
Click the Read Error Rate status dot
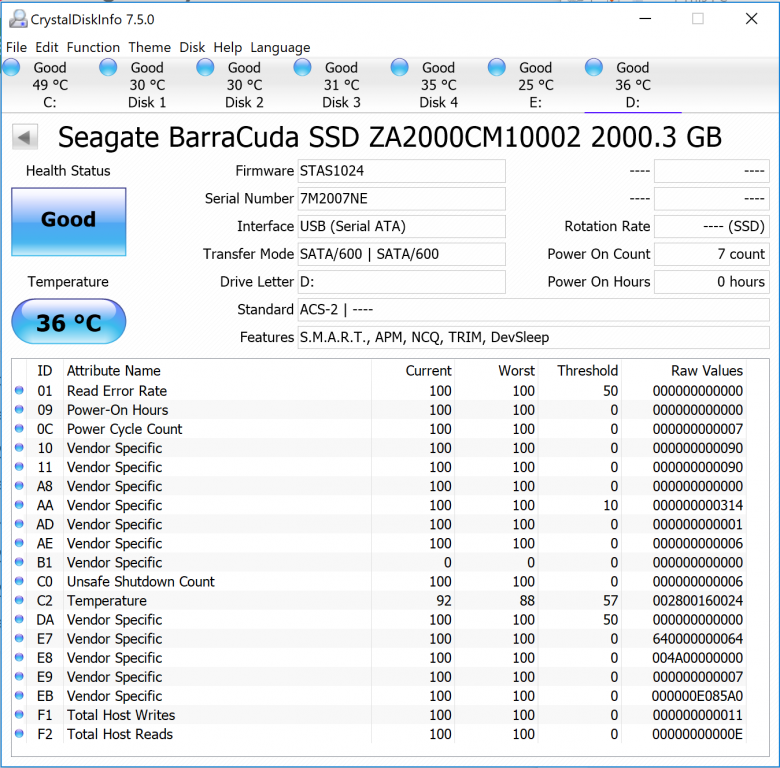click(x=19, y=391)
